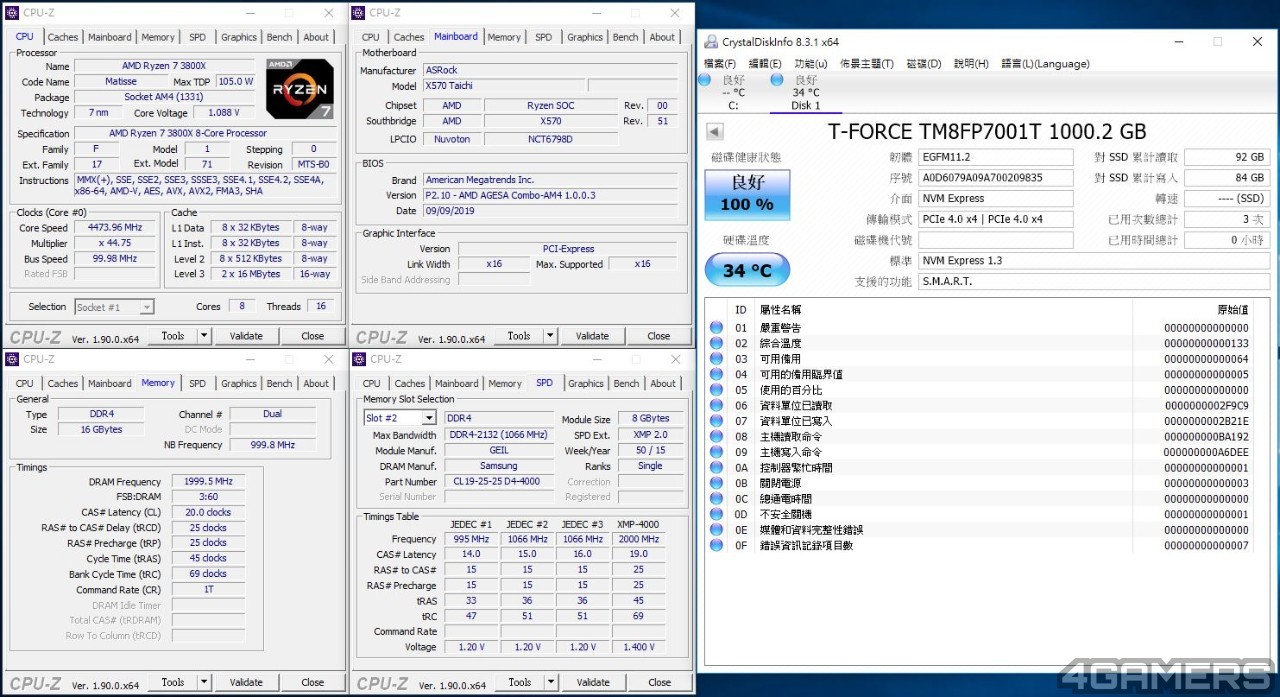Click the status circle for attribute 0D 不安全關機
Image resolution: width=1280 pixels, height=697 pixels.
pos(716,514)
